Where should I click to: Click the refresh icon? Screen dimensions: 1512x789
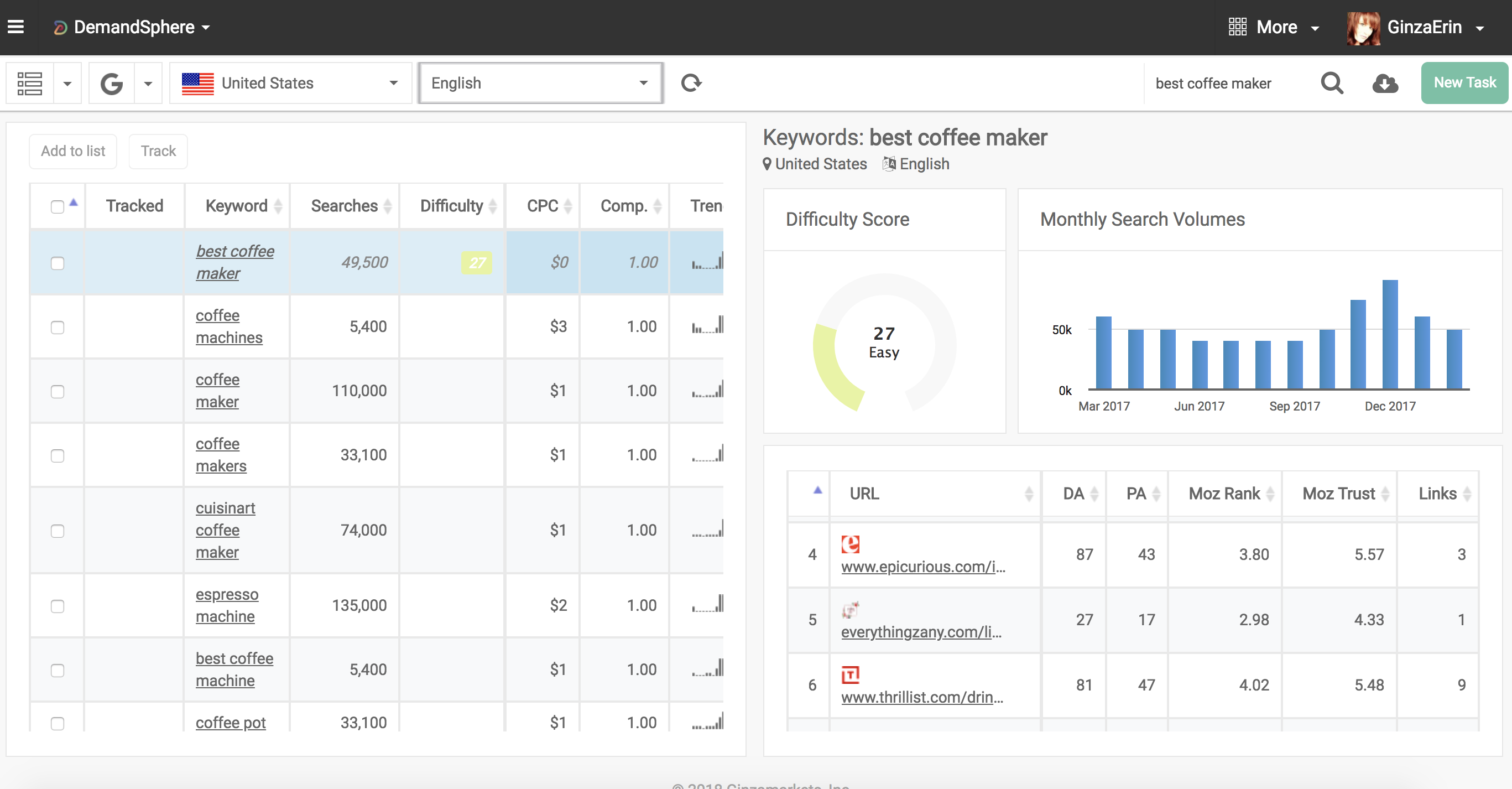click(691, 83)
